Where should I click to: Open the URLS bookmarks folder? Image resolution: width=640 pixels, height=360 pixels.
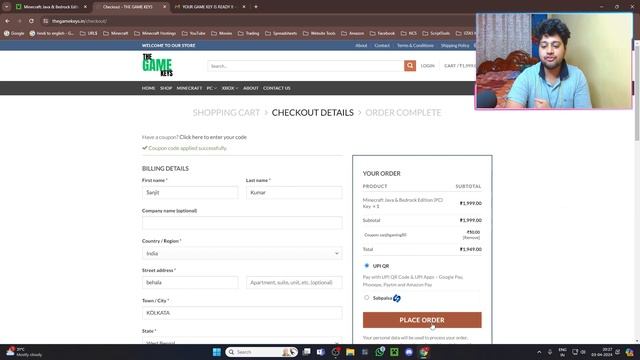pos(89,33)
